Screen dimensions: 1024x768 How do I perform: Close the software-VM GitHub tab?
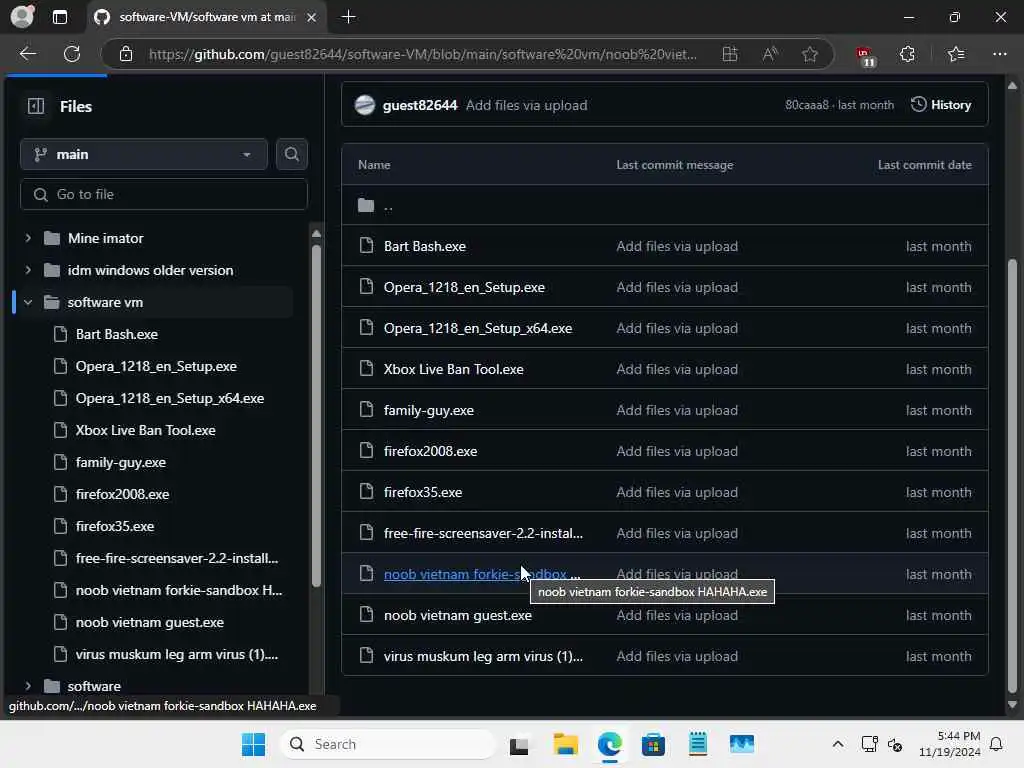point(312,17)
